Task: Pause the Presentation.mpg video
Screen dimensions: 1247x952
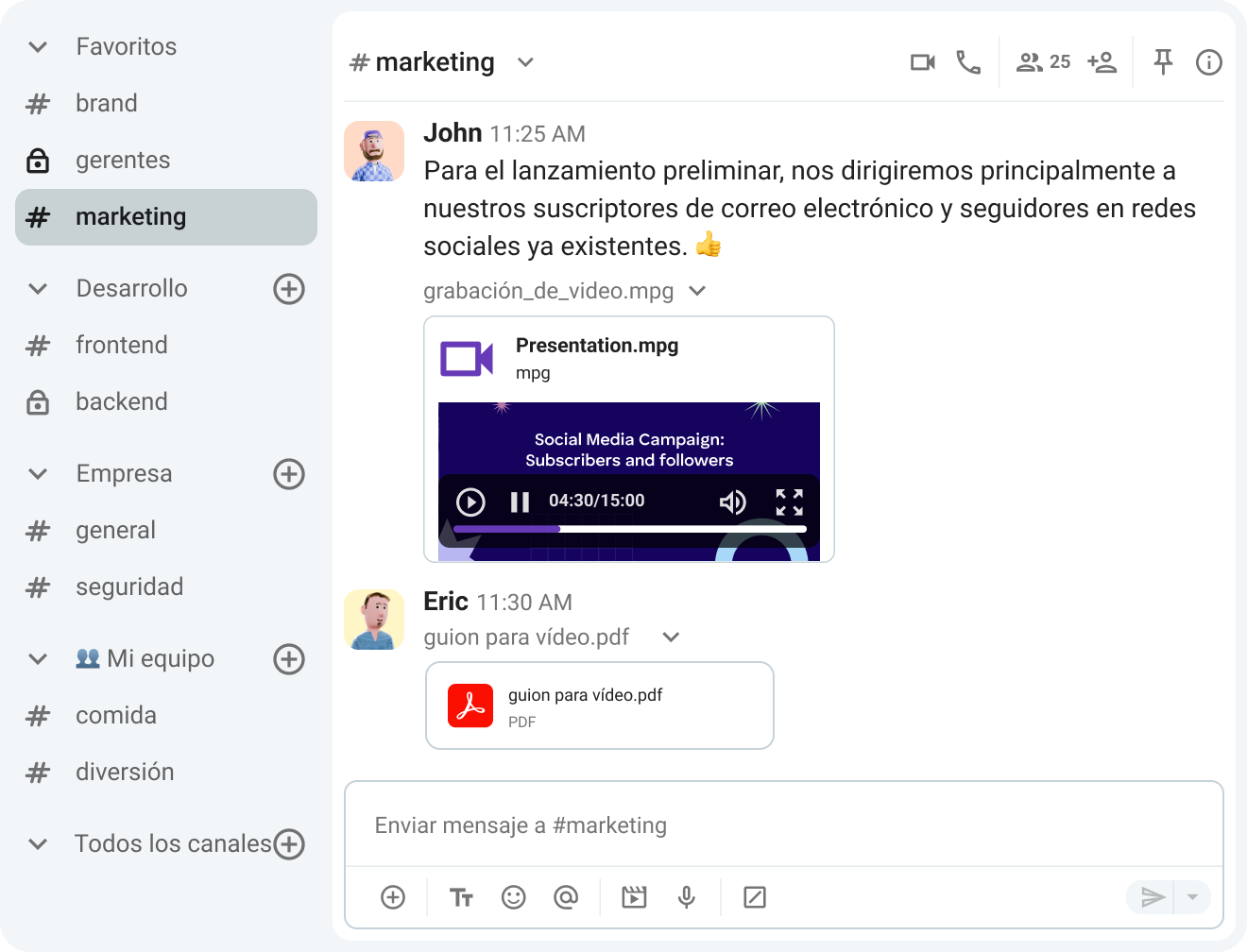Action: tap(520, 501)
